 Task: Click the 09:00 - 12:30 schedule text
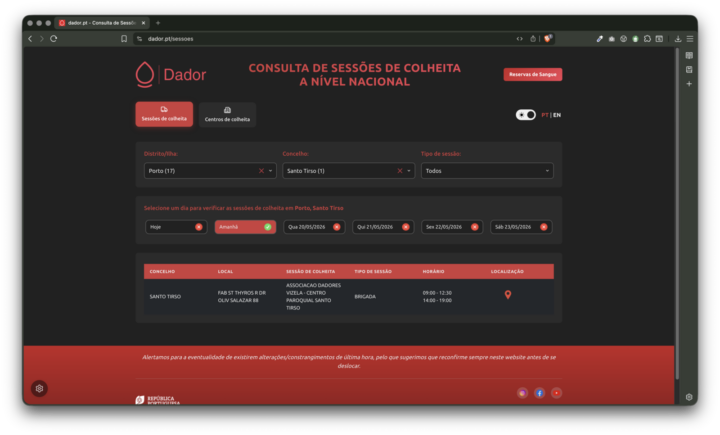coord(437,293)
